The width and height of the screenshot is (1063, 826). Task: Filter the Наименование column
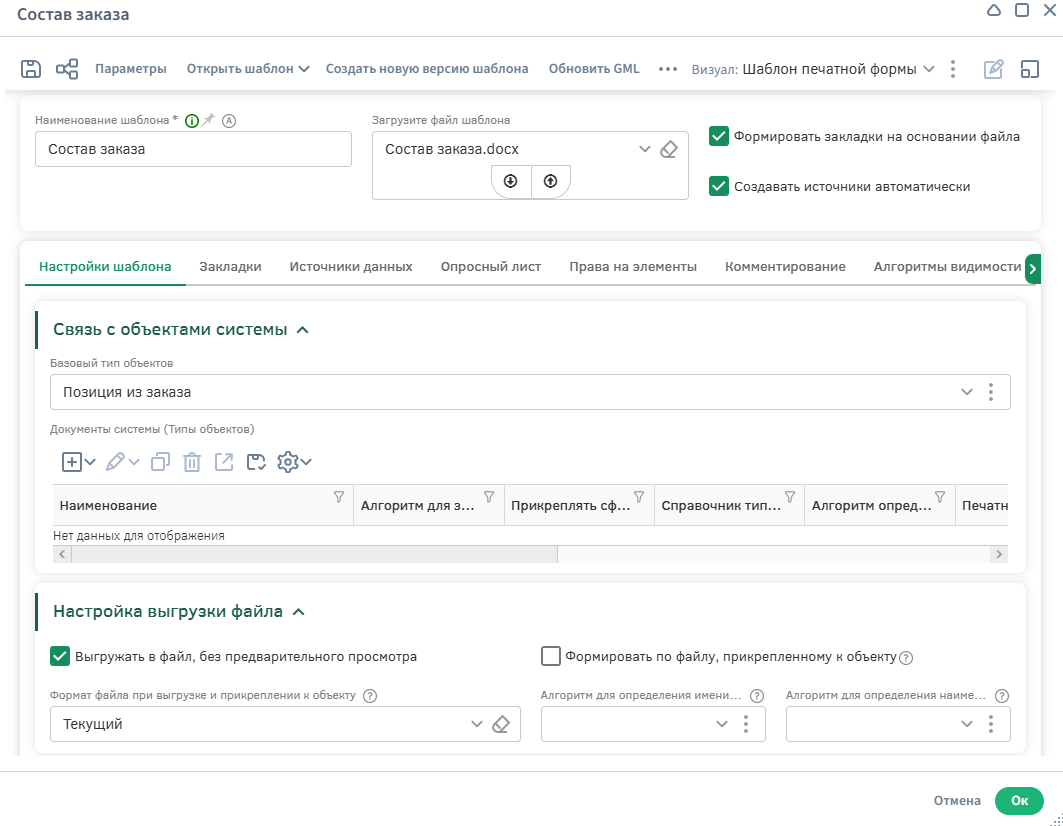[x=338, y=497]
